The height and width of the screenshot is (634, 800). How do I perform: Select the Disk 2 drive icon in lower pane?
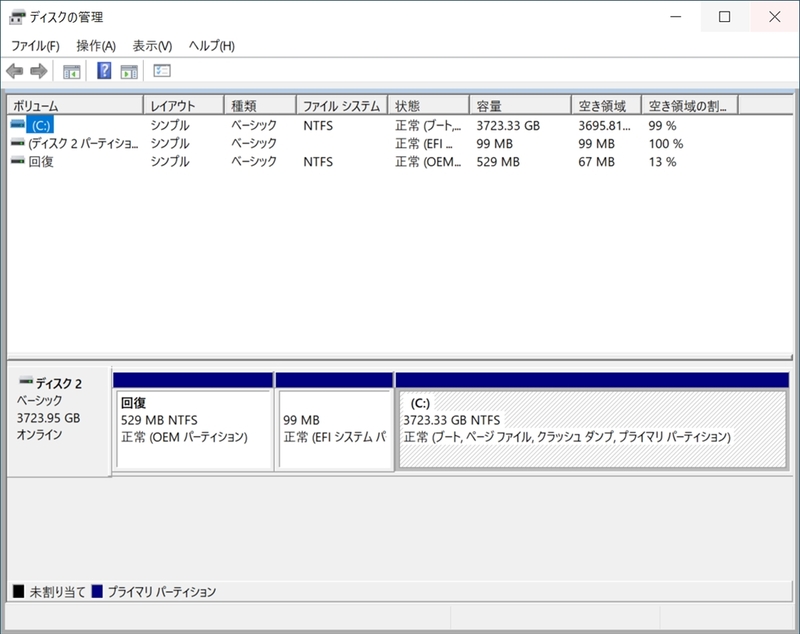tap(26, 382)
